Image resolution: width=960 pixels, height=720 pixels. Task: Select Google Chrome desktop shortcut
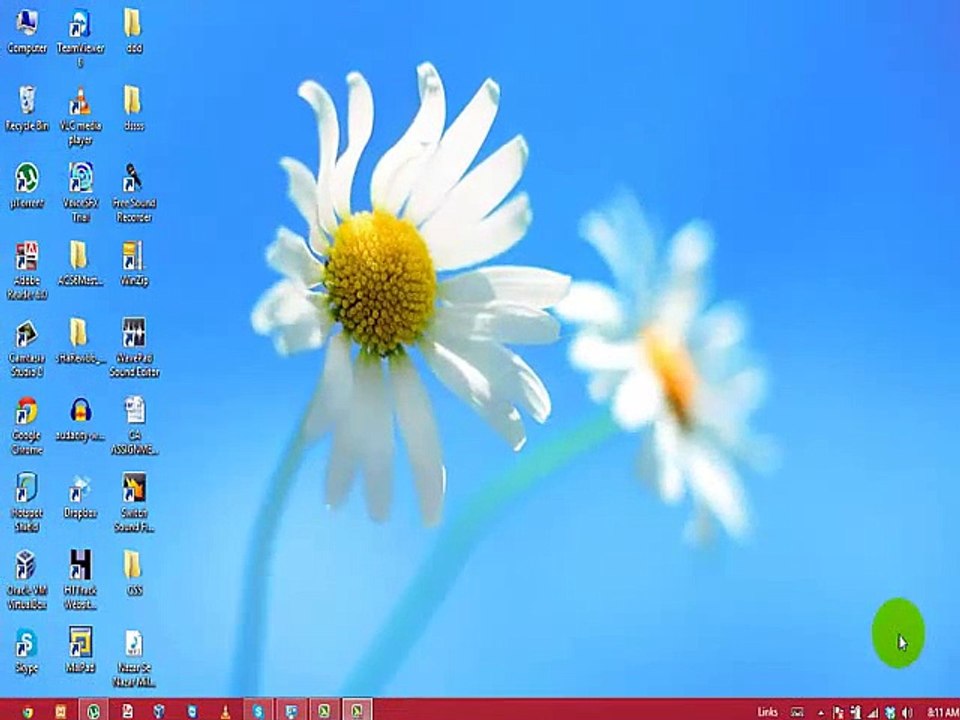click(x=26, y=425)
